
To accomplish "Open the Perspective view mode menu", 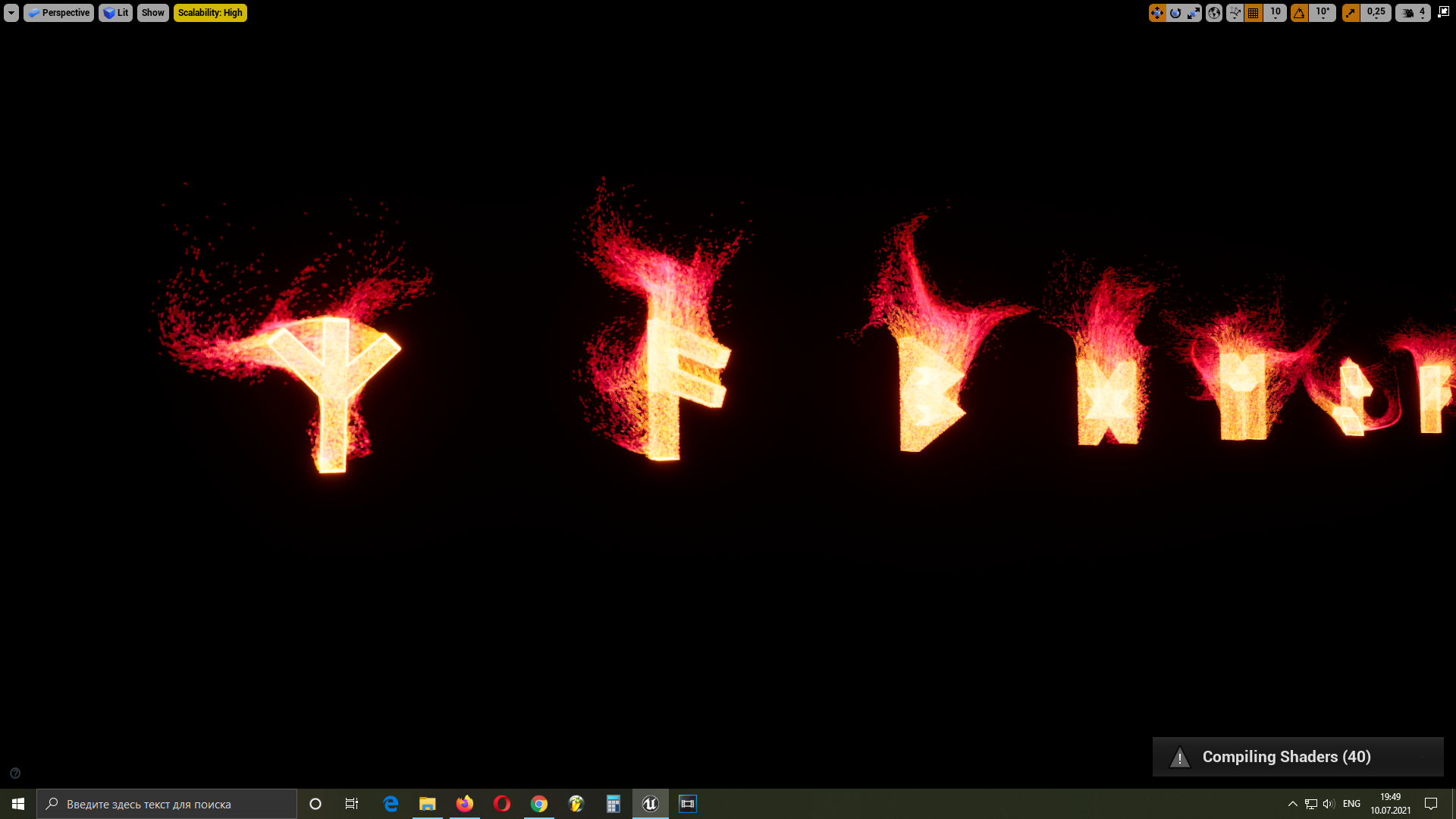I will coord(58,13).
